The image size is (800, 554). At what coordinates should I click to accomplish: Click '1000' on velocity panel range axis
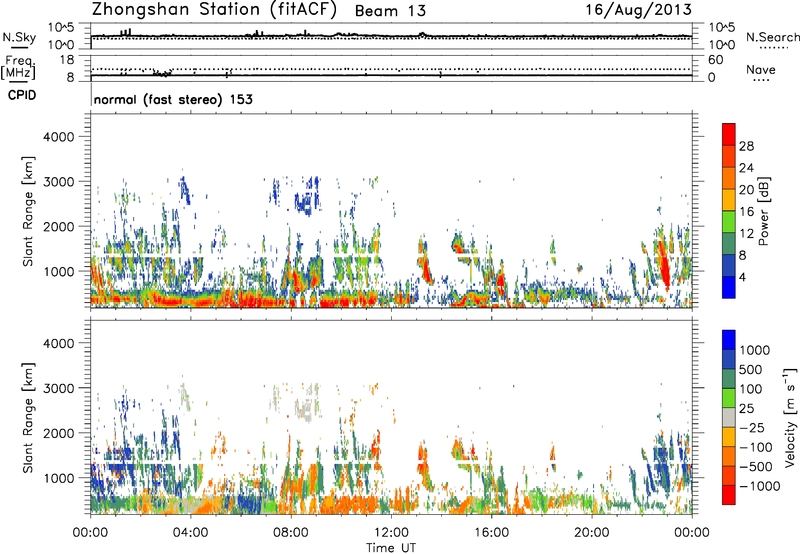[x=59, y=478]
